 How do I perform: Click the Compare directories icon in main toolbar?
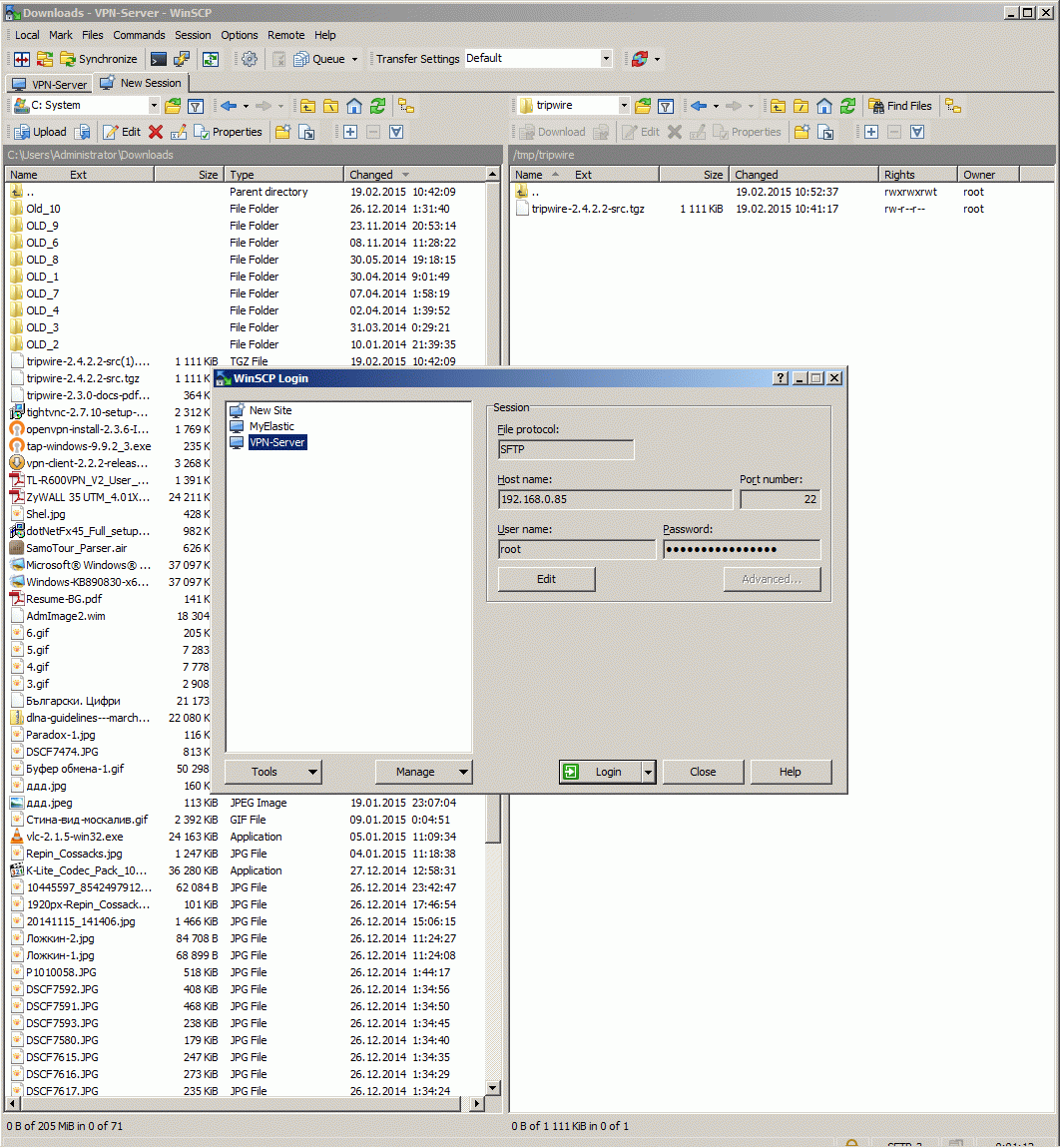22,59
